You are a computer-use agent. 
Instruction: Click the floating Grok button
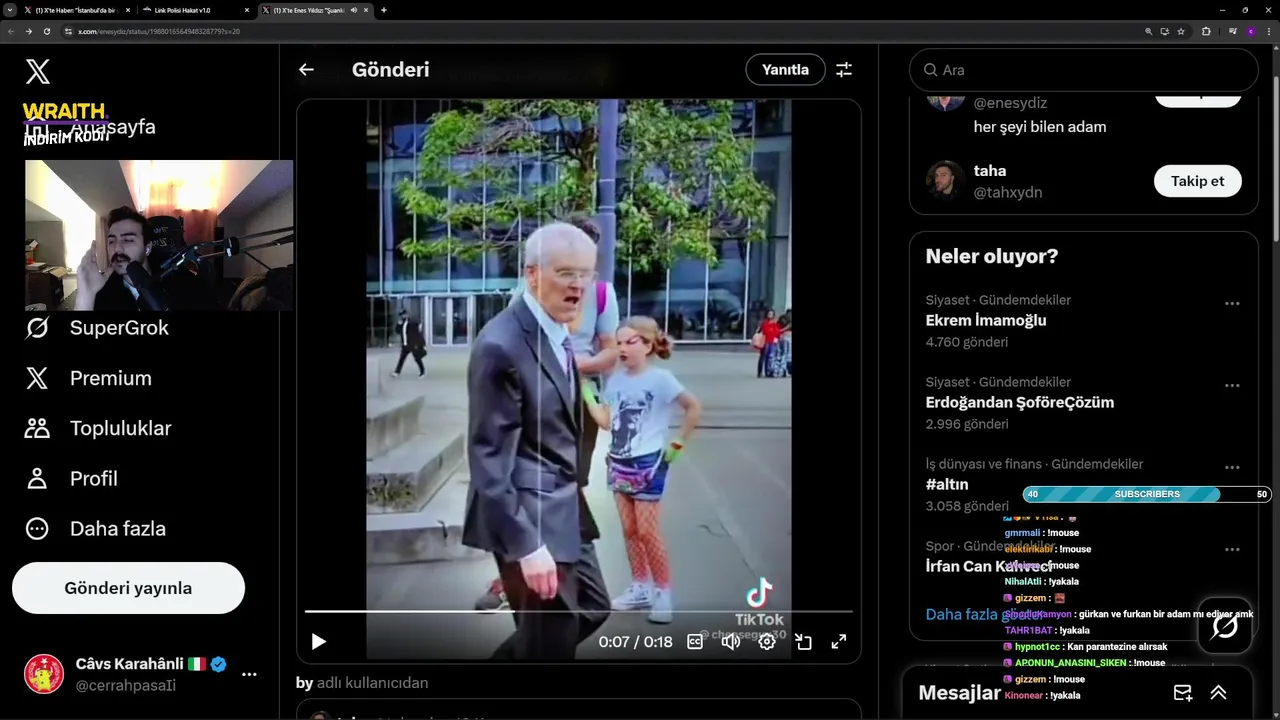coord(1225,626)
